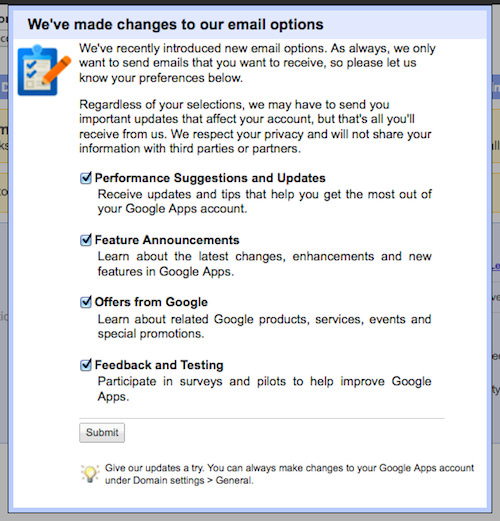Screen dimensions: 500x521
Task: Click the 'Give our updates a try' tip
Action: 289,474
